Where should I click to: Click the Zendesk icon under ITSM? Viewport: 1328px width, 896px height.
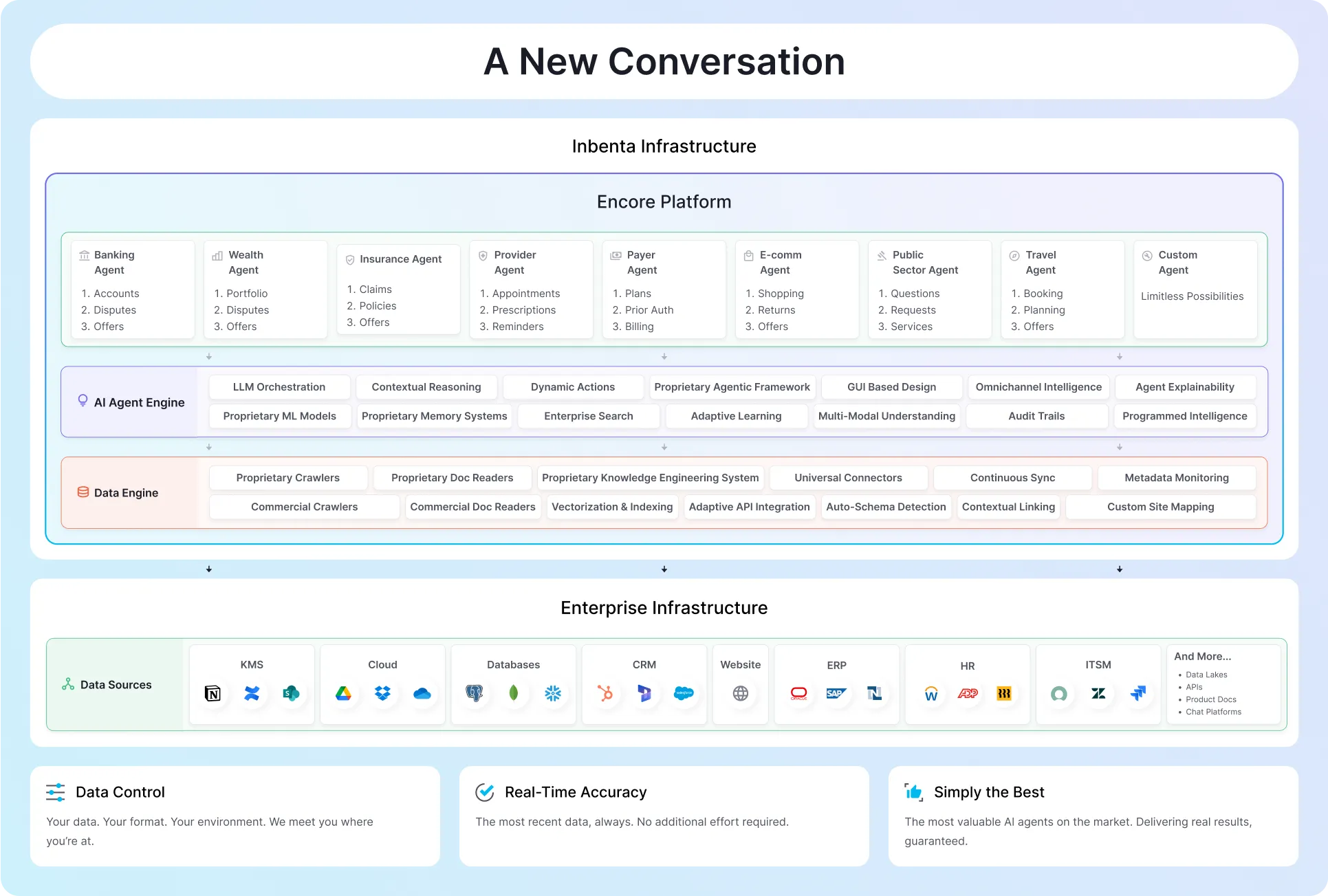pyautogui.click(x=1098, y=693)
